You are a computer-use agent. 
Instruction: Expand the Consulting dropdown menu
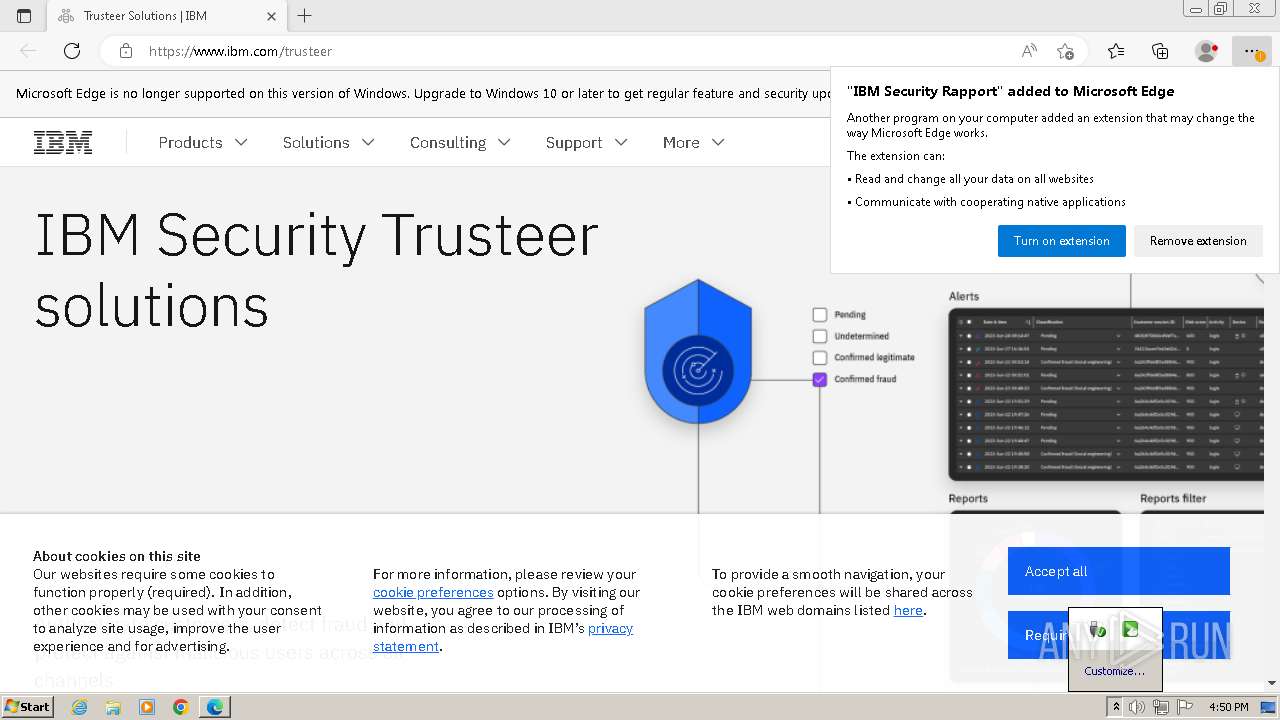point(460,142)
